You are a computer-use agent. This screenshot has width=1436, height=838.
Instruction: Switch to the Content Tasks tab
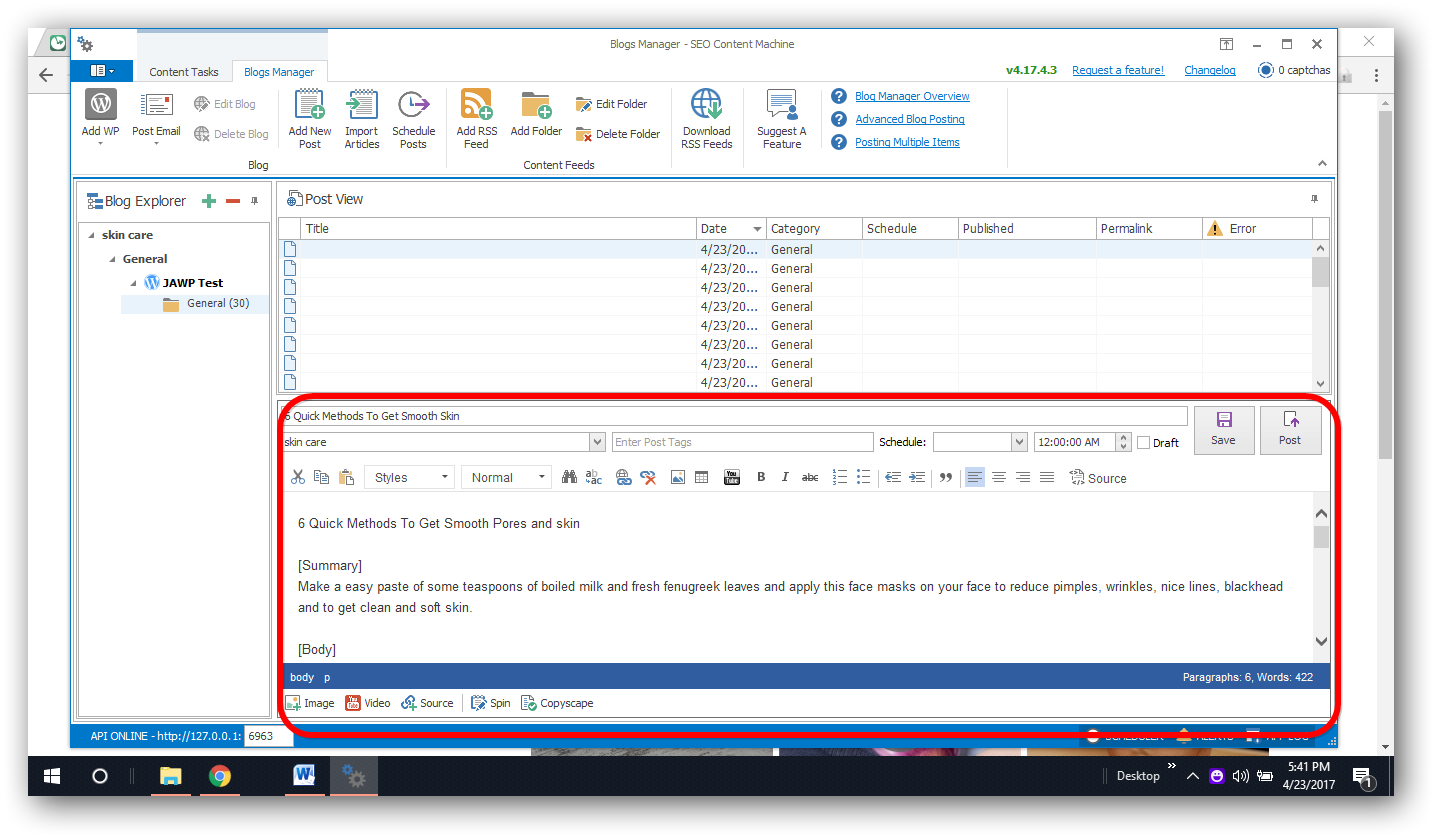(x=184, y=72)
